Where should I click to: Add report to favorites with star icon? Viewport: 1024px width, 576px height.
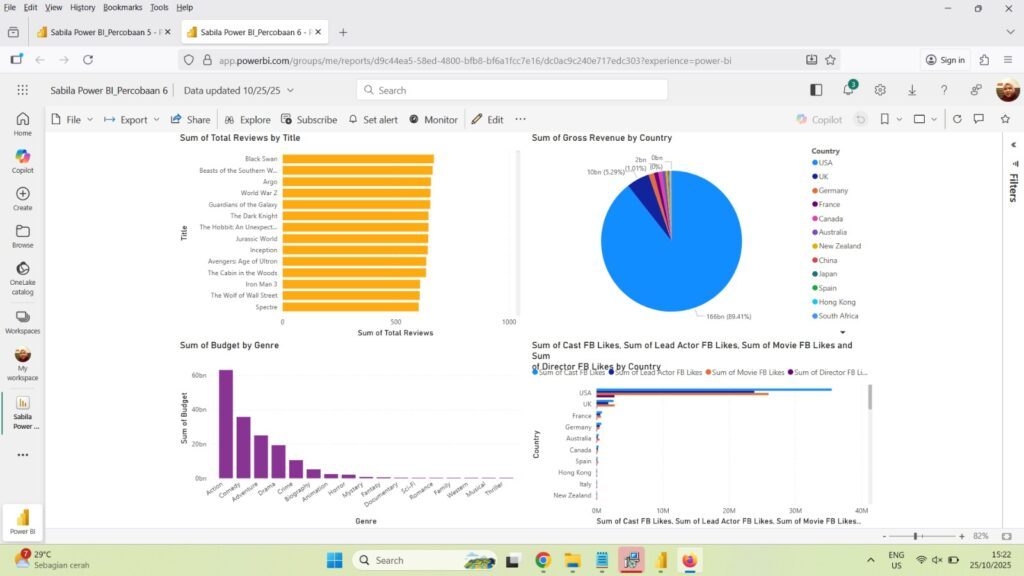point(978,119)
